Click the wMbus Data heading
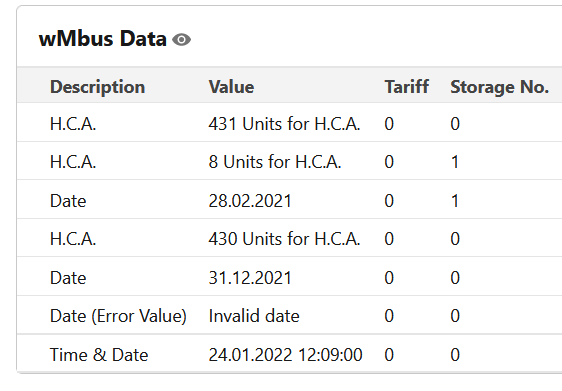 [x=103, y=39]
